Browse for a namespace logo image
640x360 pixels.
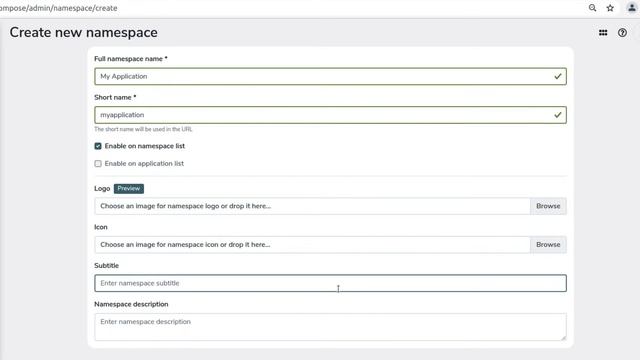[548, 206]
